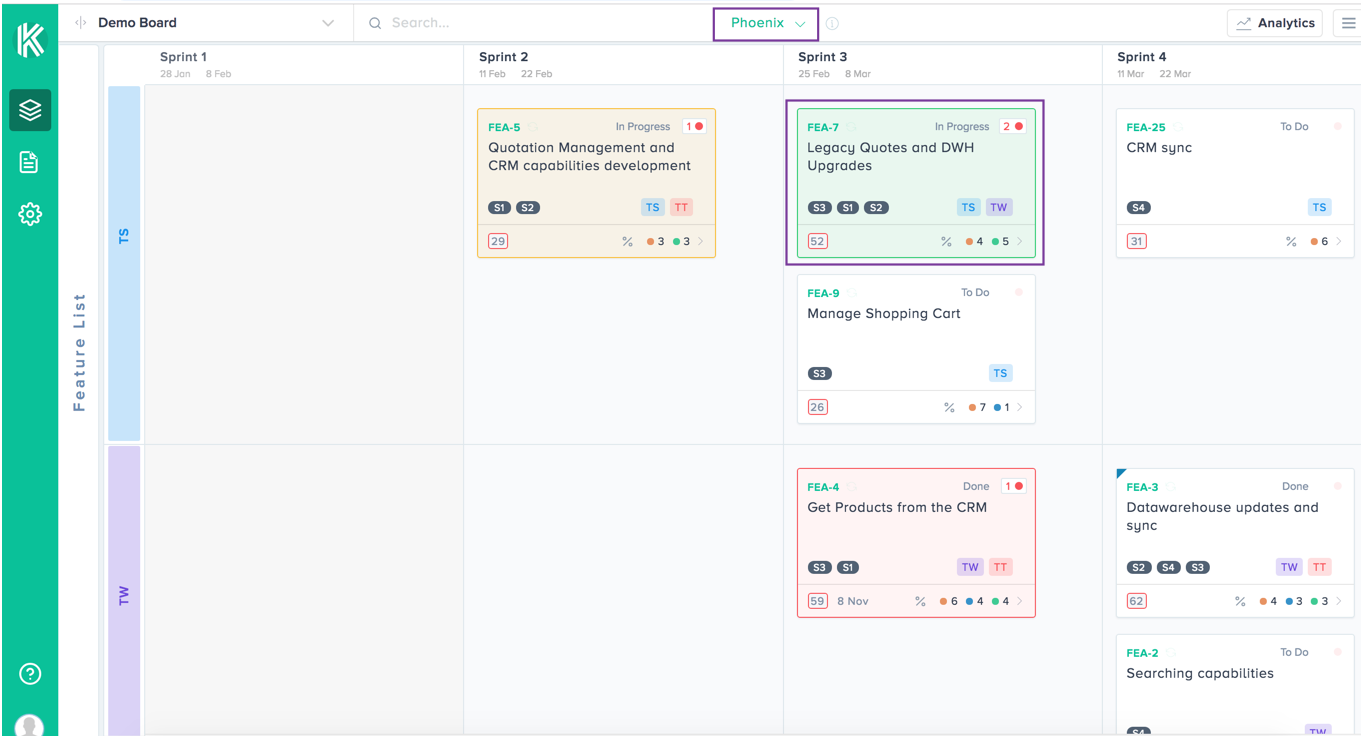Click the red risk badge on FEA-4
Screen dimensions: 1361x736
coord(1013,486)
